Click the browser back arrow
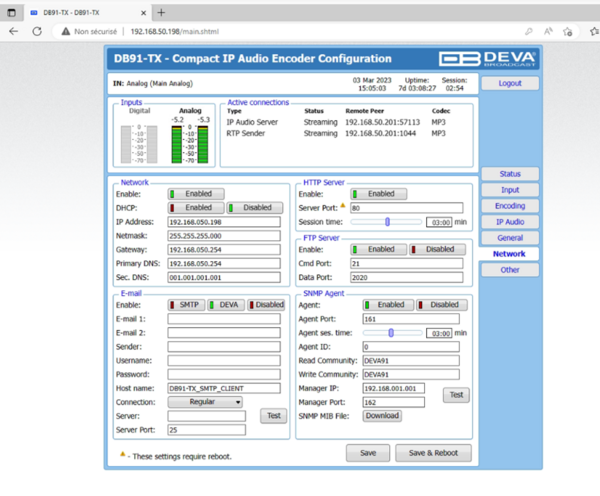600x496 pixels. [x=13, y=31]
